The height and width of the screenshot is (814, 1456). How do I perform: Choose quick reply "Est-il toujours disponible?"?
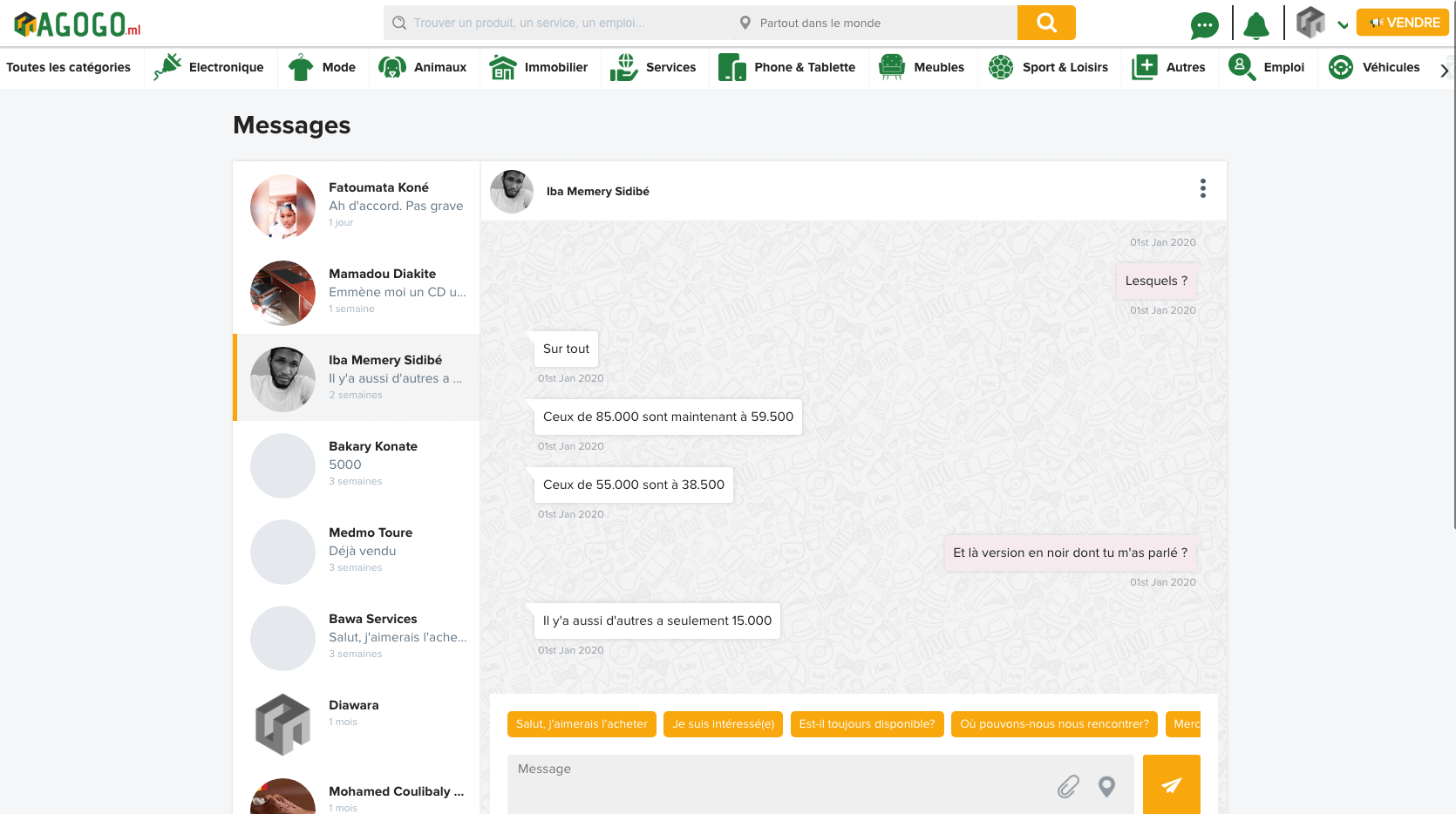(867, 724)
